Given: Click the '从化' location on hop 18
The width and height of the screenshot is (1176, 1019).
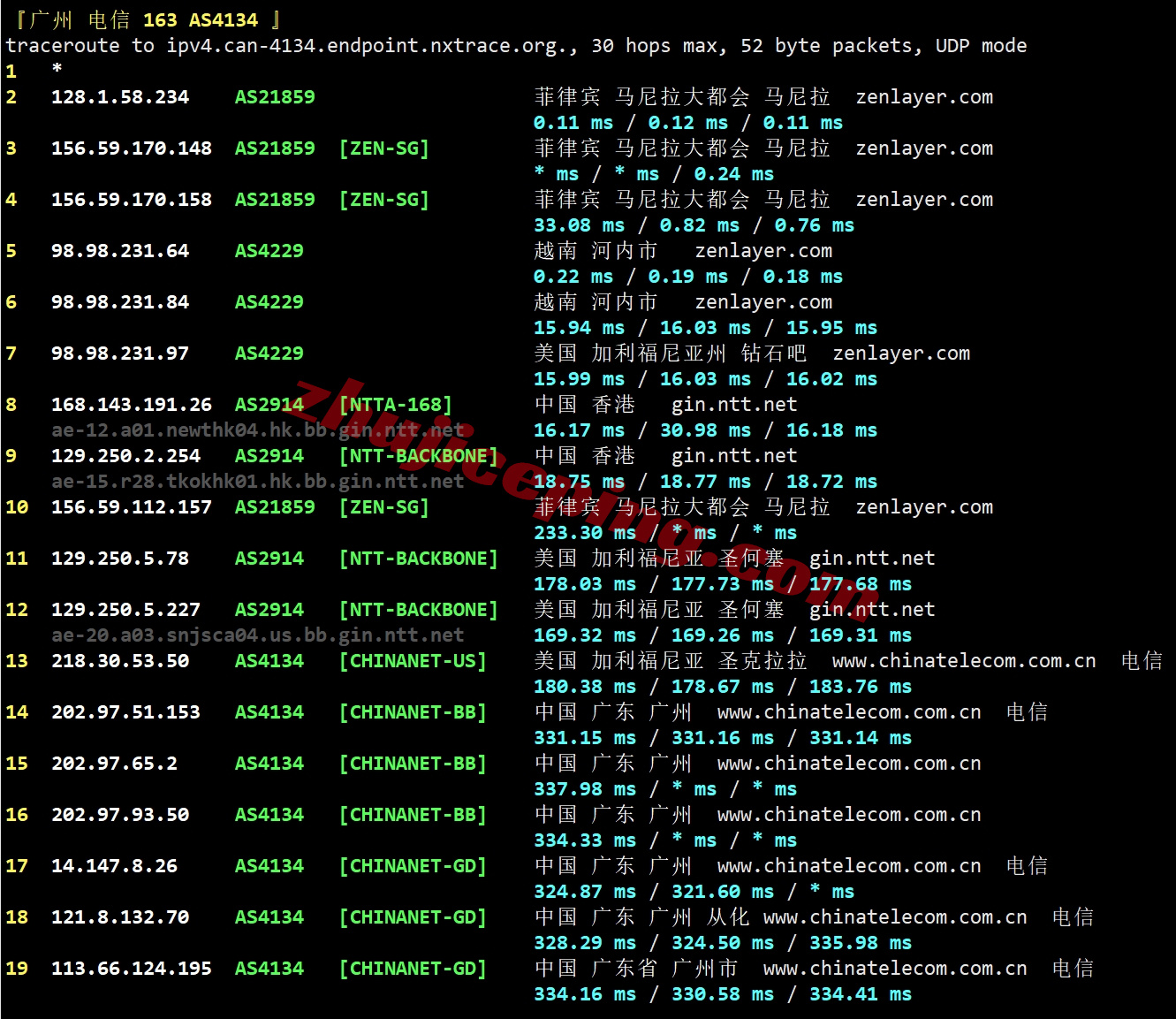Looking at the screenshot, I should (x=728, y=917).
